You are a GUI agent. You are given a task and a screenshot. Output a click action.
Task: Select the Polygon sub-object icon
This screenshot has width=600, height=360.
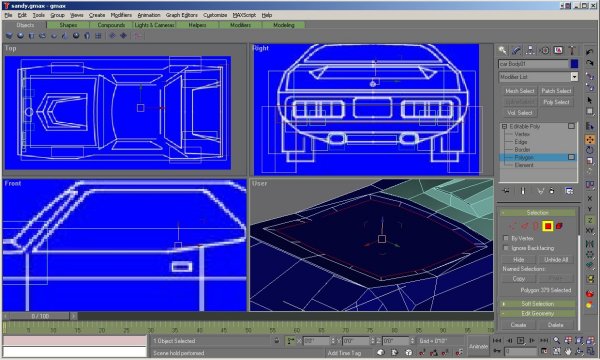tap(548, 226)
